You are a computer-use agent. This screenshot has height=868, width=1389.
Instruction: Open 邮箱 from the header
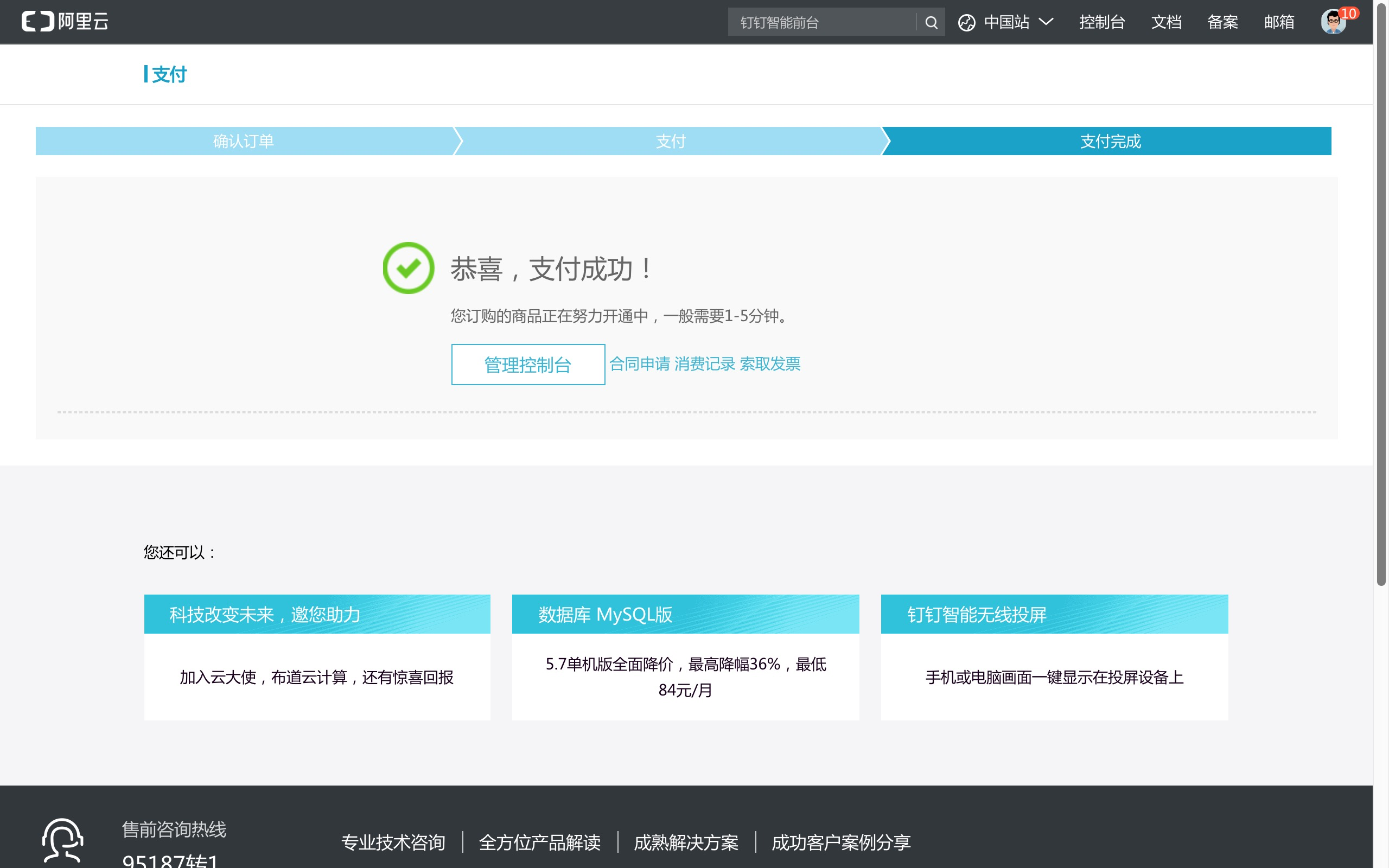click(x=1279, y=22)
